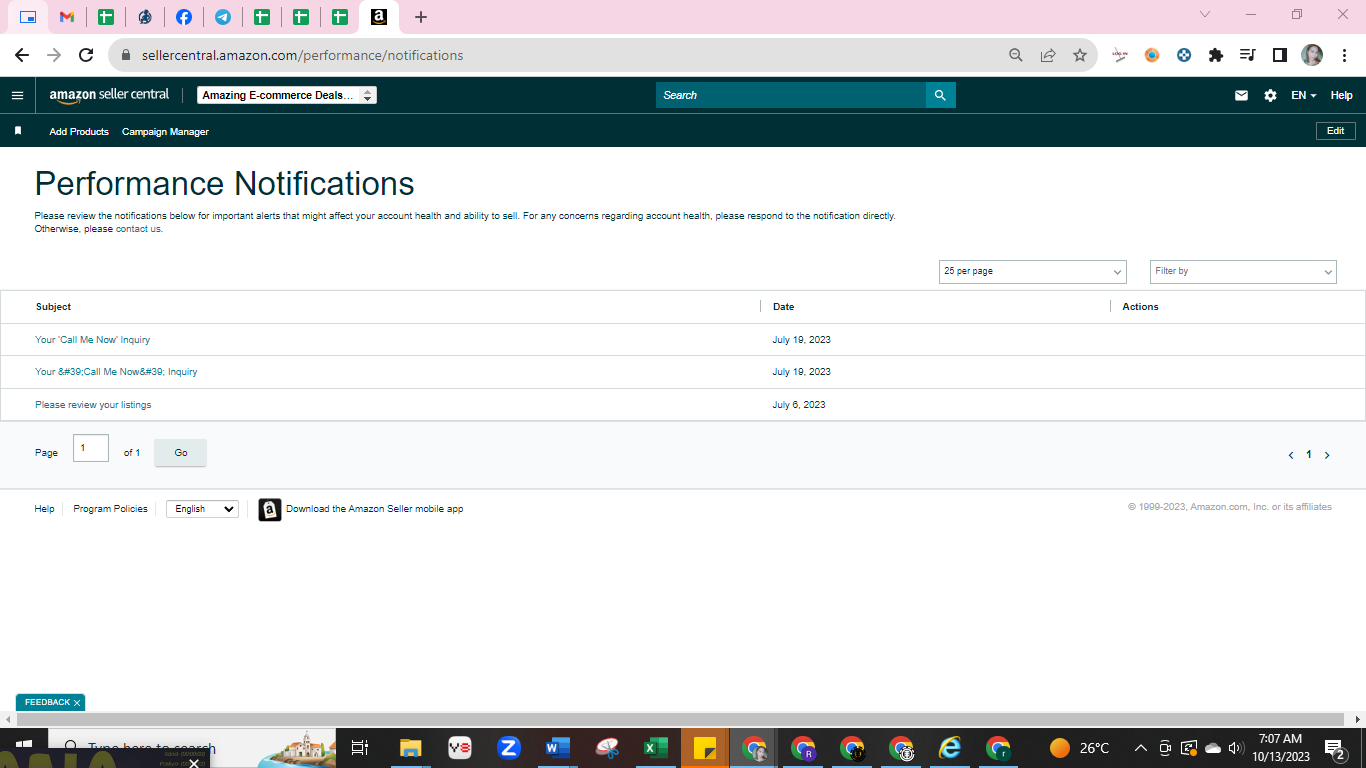The image size is (1366, 768).
Task: Expand the account switcher dropdown
Action: 287,95
